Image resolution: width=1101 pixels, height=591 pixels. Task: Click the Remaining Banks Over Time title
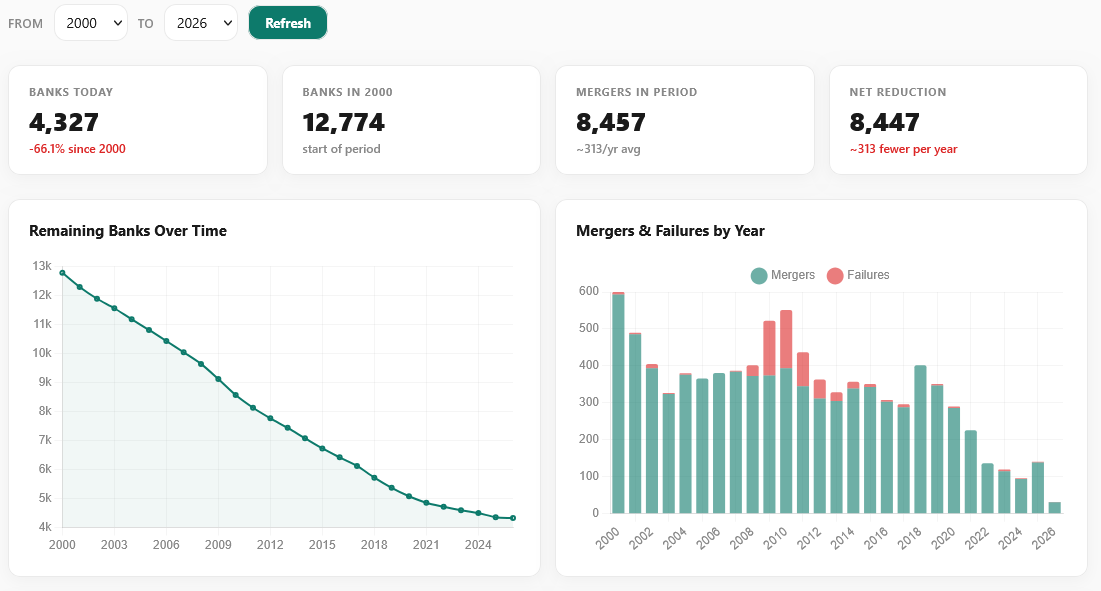coord(126,230)
